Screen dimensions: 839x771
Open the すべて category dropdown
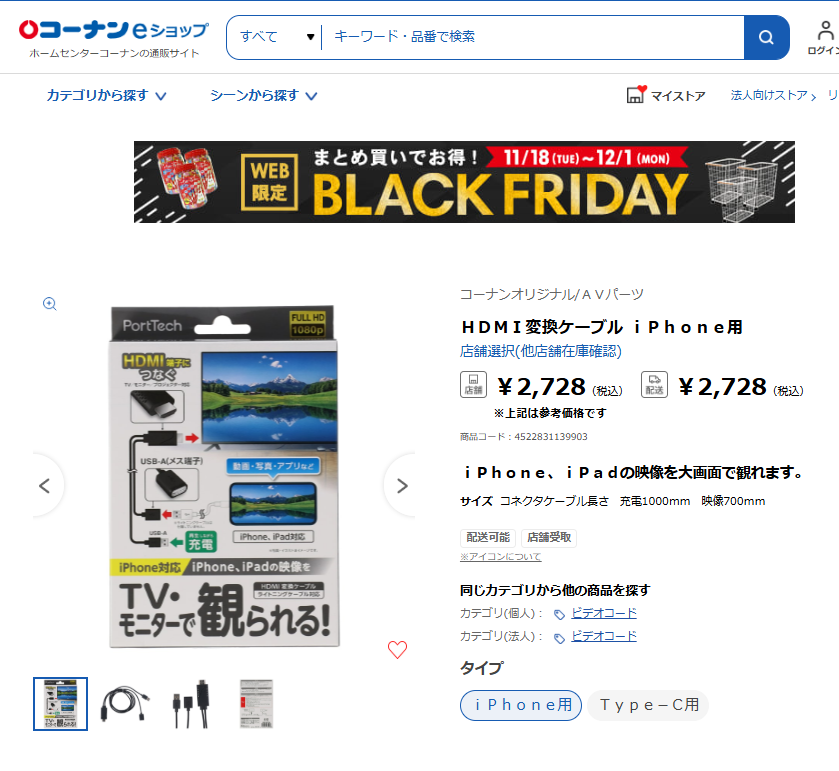276,37
